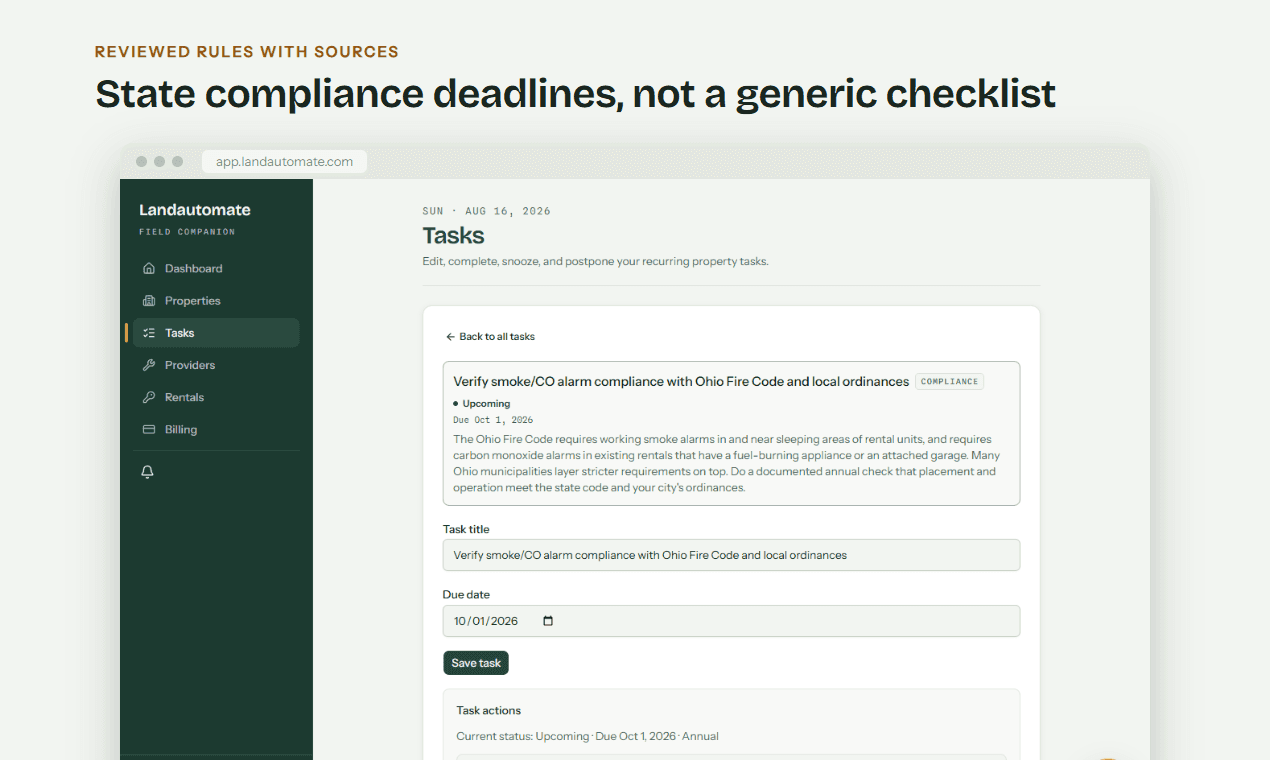
Task: Open Billing page
Action: coord(216,429)
